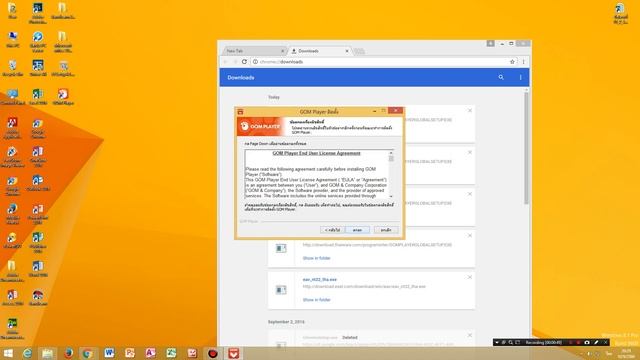640x360 pixels.
Task: Click the Back button in GOM Player setup
Action: click(x=332, y=230)
